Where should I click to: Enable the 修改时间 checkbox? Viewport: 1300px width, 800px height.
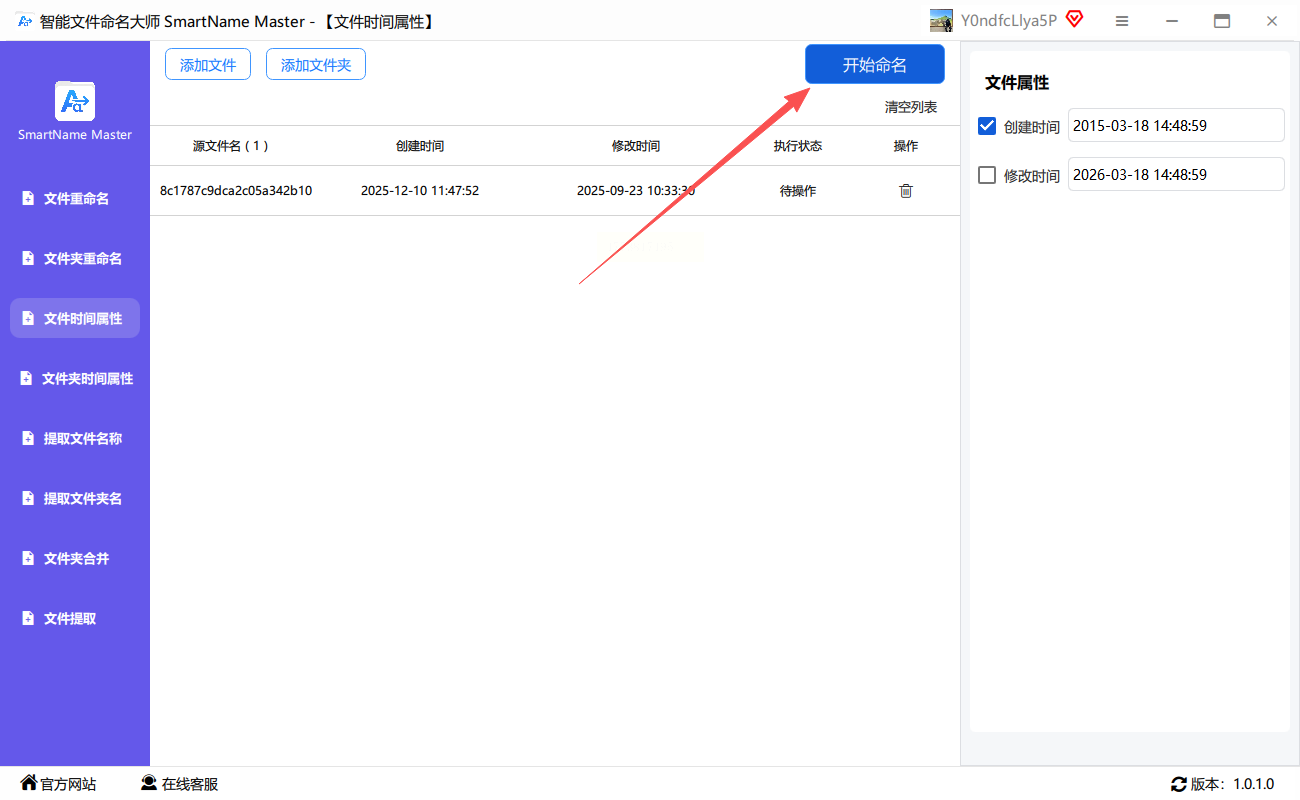[x=987, y=175]
